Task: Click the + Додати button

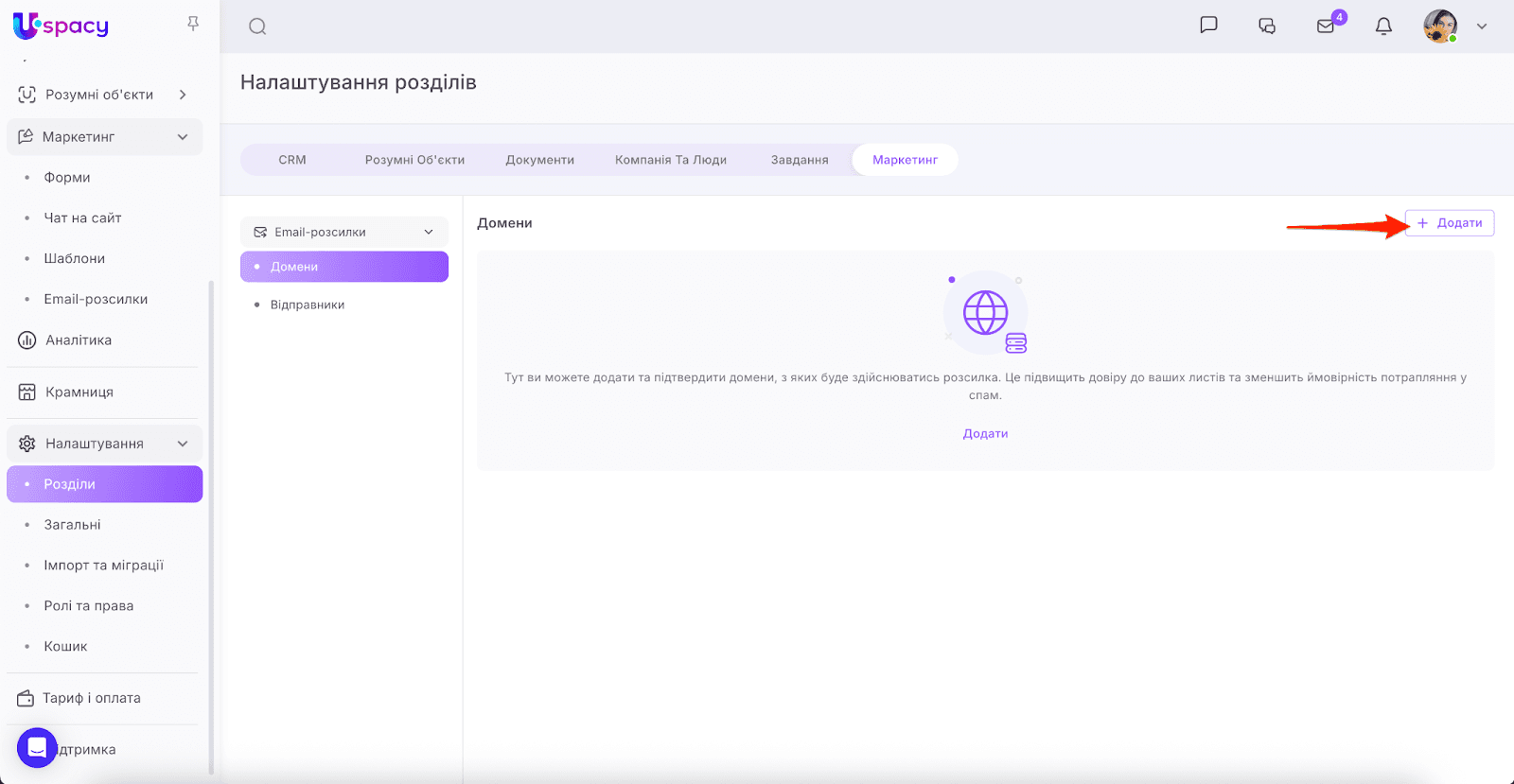Action: tap(1450, 223)
